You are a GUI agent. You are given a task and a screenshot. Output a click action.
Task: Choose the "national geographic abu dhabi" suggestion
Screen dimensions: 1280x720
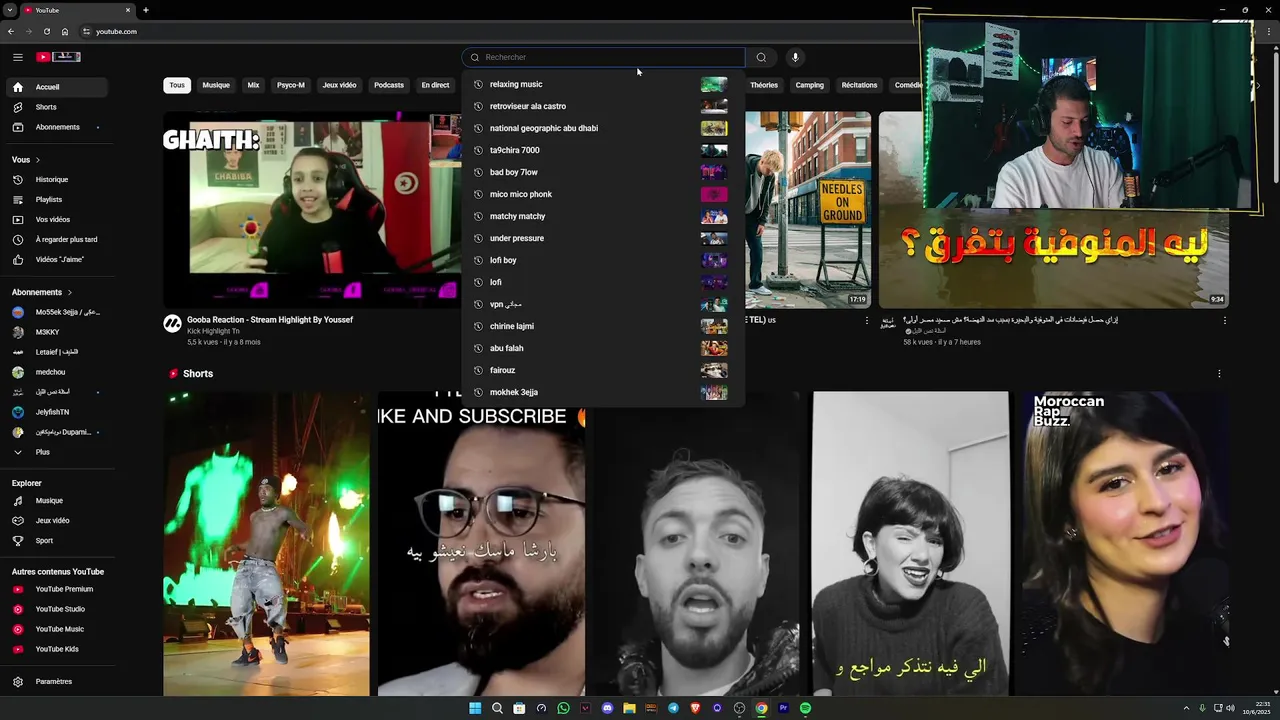(603, 128)
